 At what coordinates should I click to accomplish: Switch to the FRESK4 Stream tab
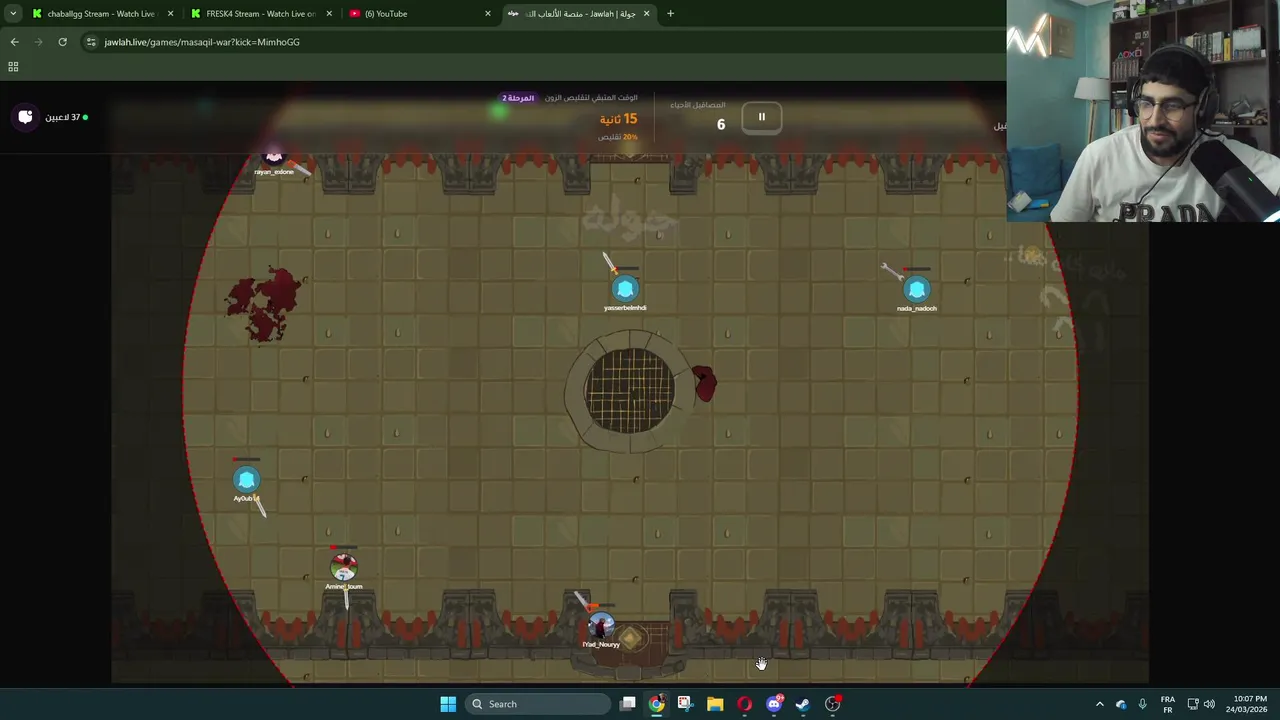tap(259, 14)
